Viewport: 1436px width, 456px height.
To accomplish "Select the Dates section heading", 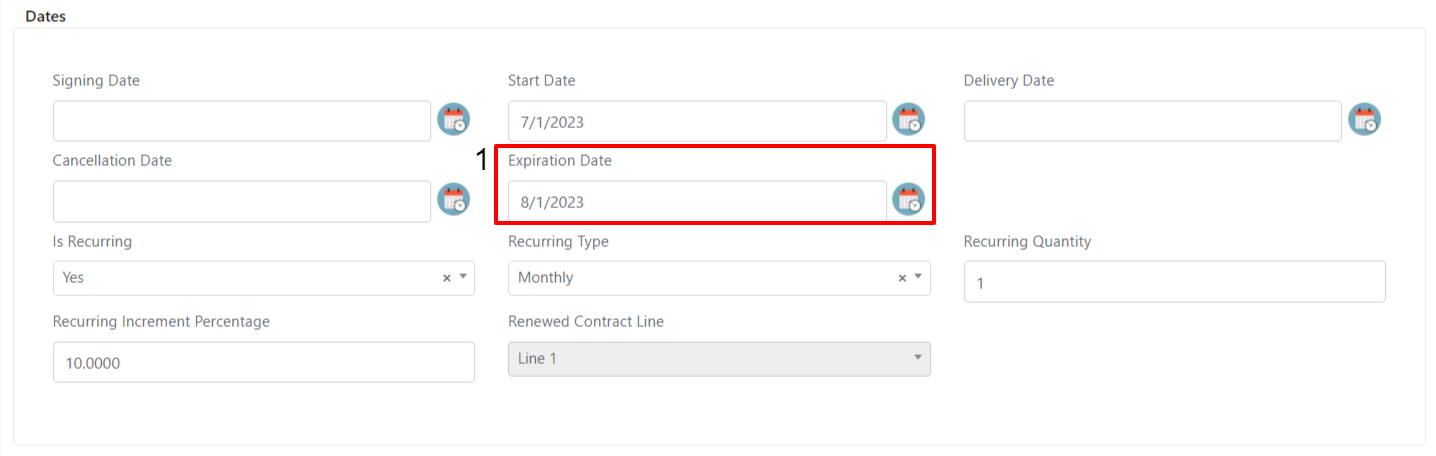I will pos(45,17).
